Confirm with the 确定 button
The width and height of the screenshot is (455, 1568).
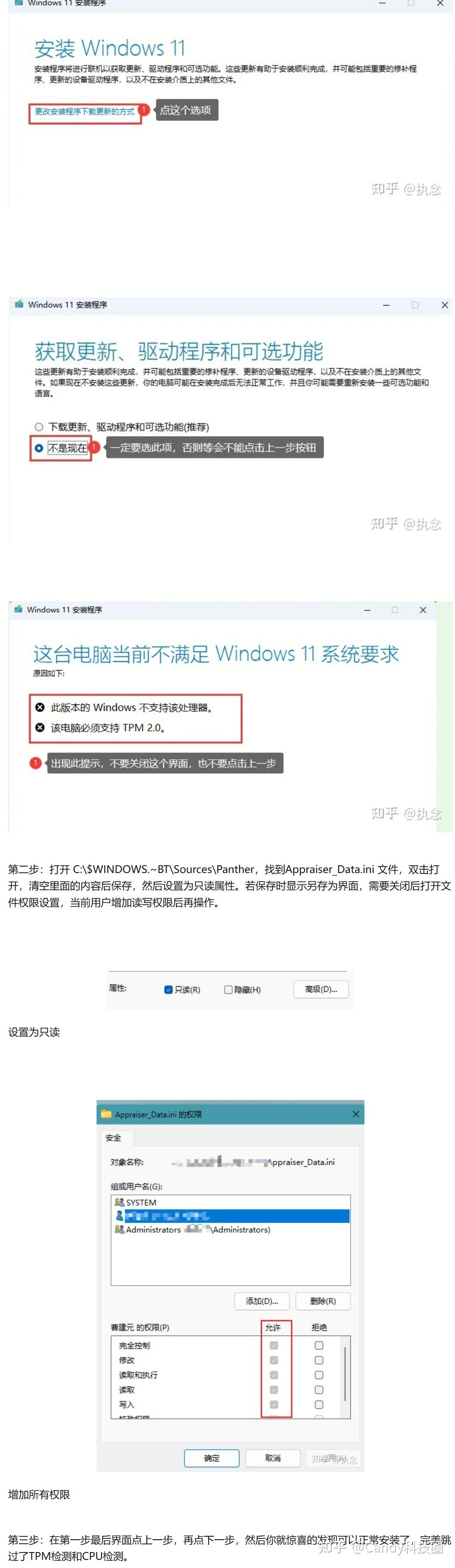(212, 1458)
